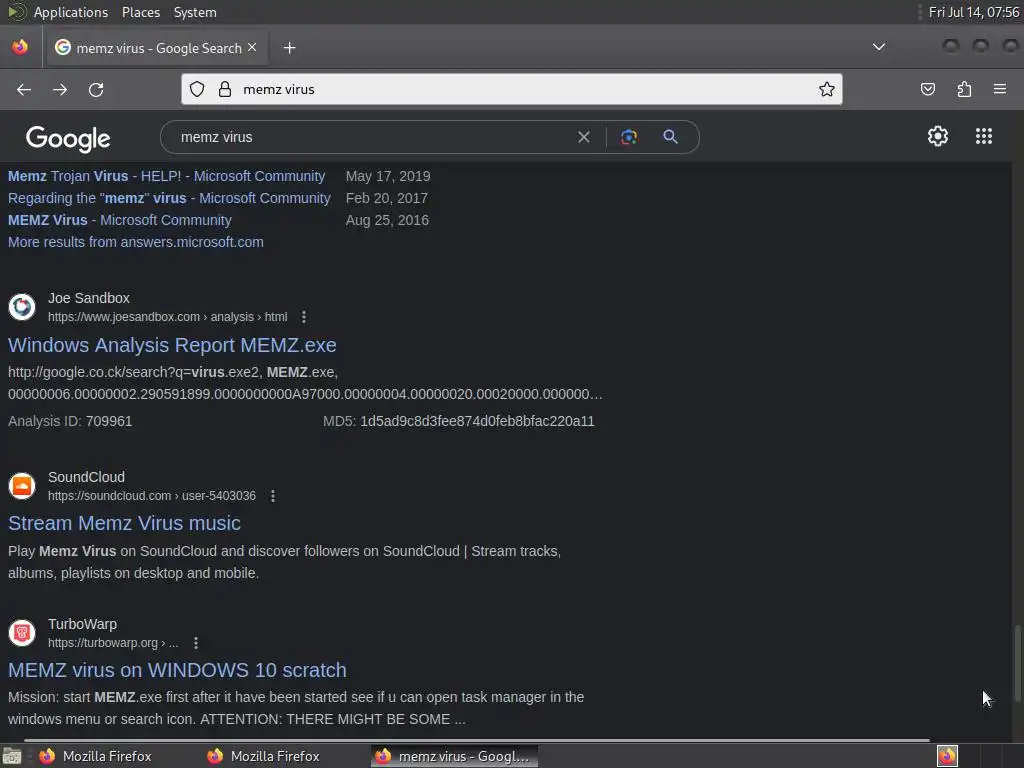
Task: Open the Applications menu
Action: point(71,12)
